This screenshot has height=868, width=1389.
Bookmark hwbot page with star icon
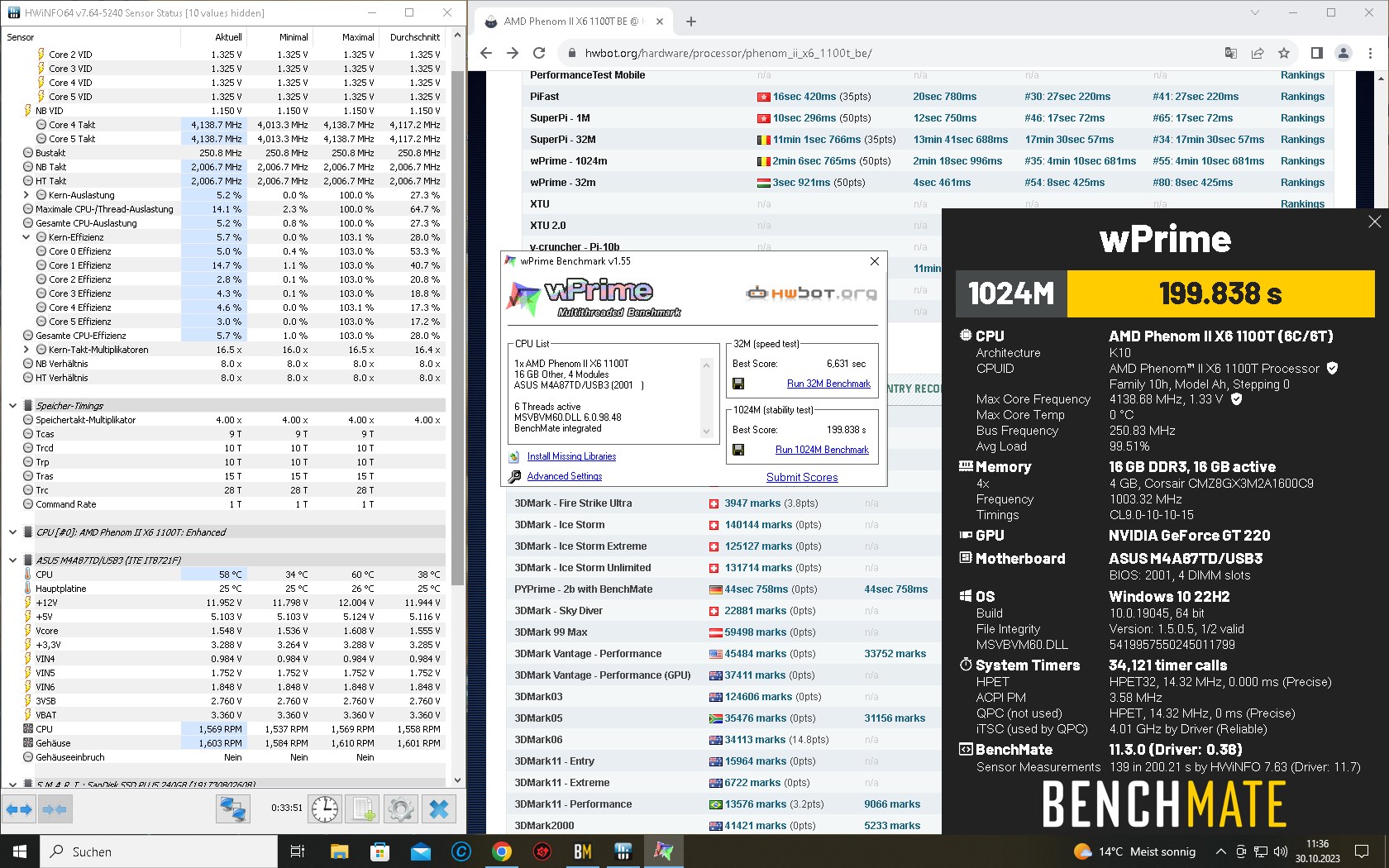(1284, 53)
